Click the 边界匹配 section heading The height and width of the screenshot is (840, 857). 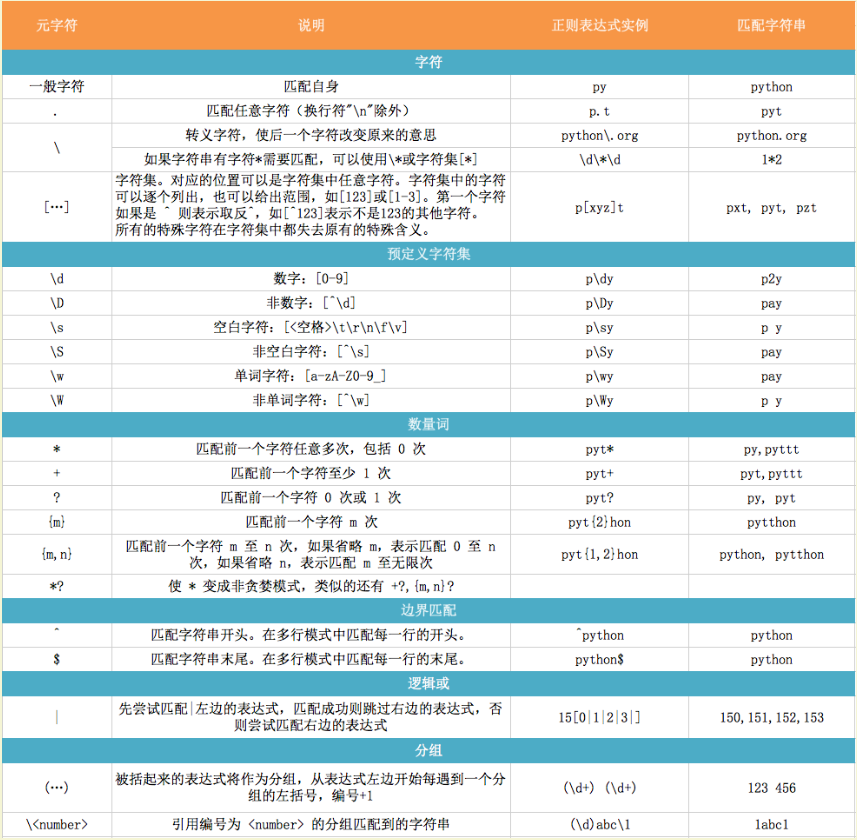click(x=428, y=609)
